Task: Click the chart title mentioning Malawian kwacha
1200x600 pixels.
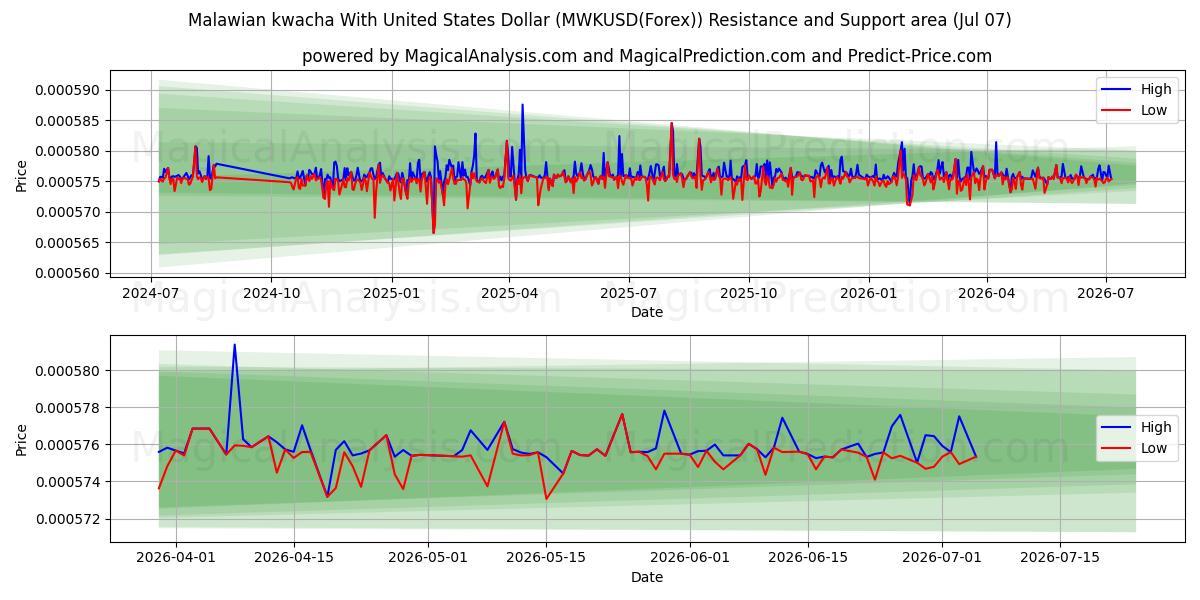Action: 600,20
